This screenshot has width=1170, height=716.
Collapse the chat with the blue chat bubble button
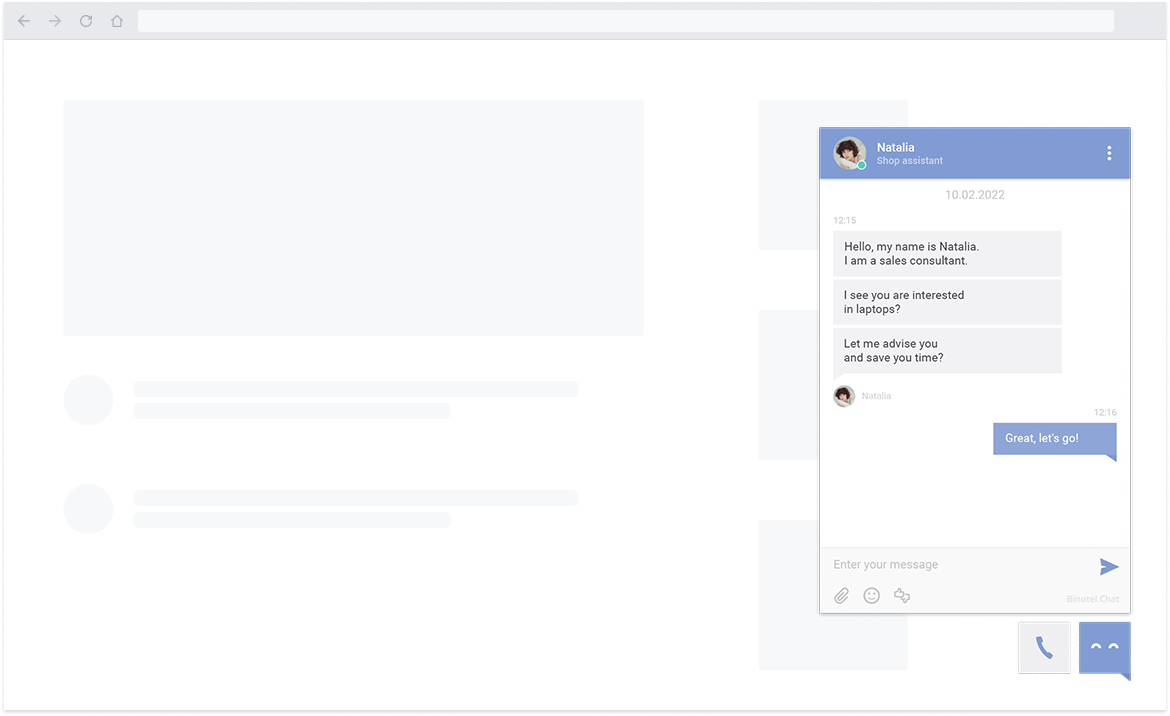click(1104, 648)
